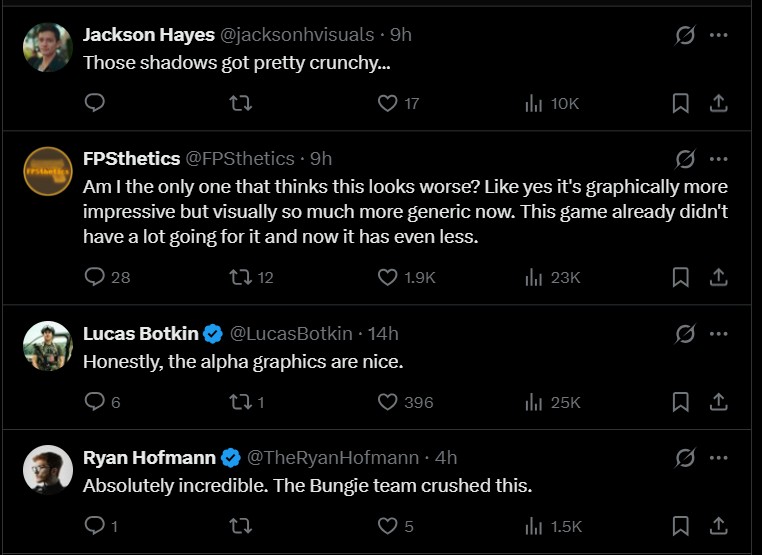Reply to Jackson Hayes's tweet
Viewport: 762px width, 555px height.
click(95, 103)
